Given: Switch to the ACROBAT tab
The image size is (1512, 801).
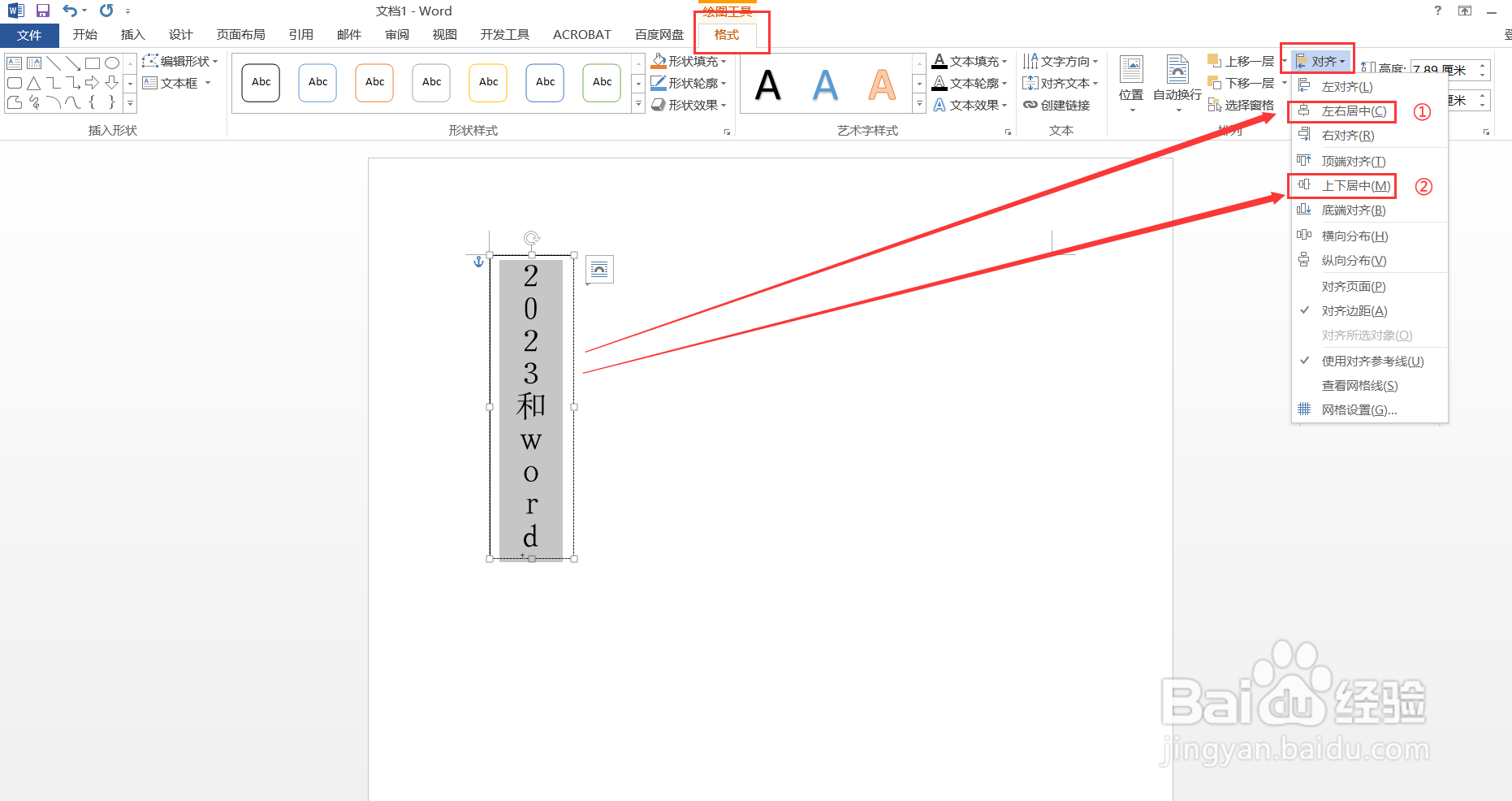Looking at the screenshot, I should pyautogui.click(x=581, y=35).
